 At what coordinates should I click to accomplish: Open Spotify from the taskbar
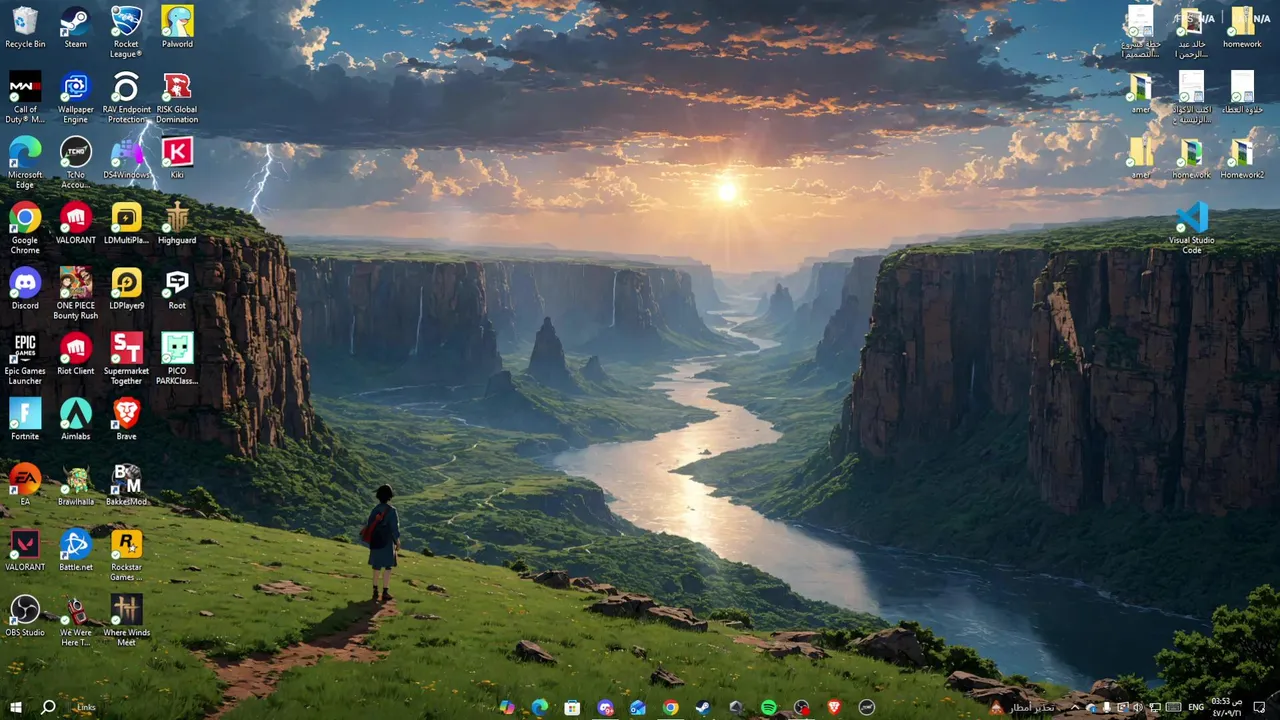[x=769, y=707]
